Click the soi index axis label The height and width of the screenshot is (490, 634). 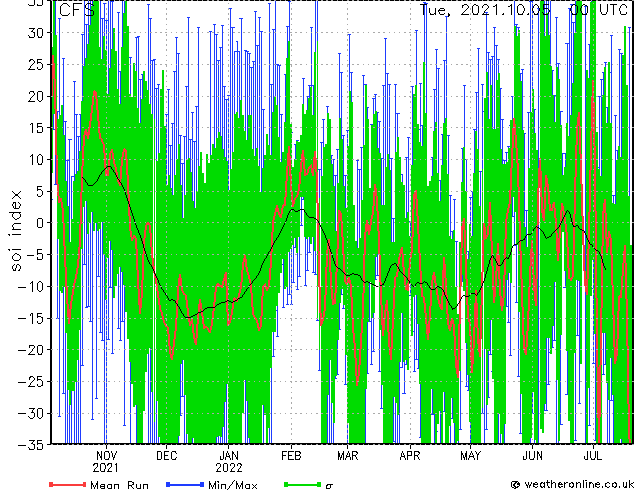click(16, 231)
